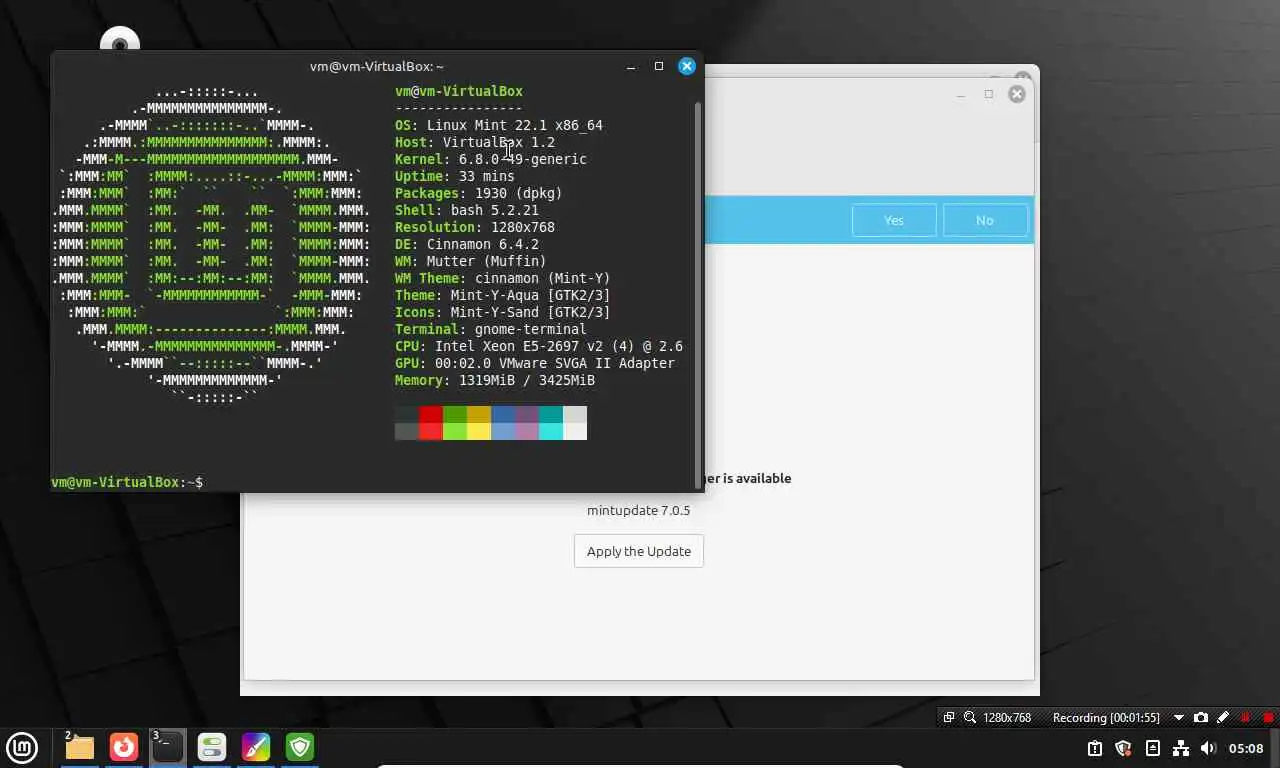Screen dimensions: 1280x768
Task: Switch to the Terminal panel icon
Action: [168, 747]
